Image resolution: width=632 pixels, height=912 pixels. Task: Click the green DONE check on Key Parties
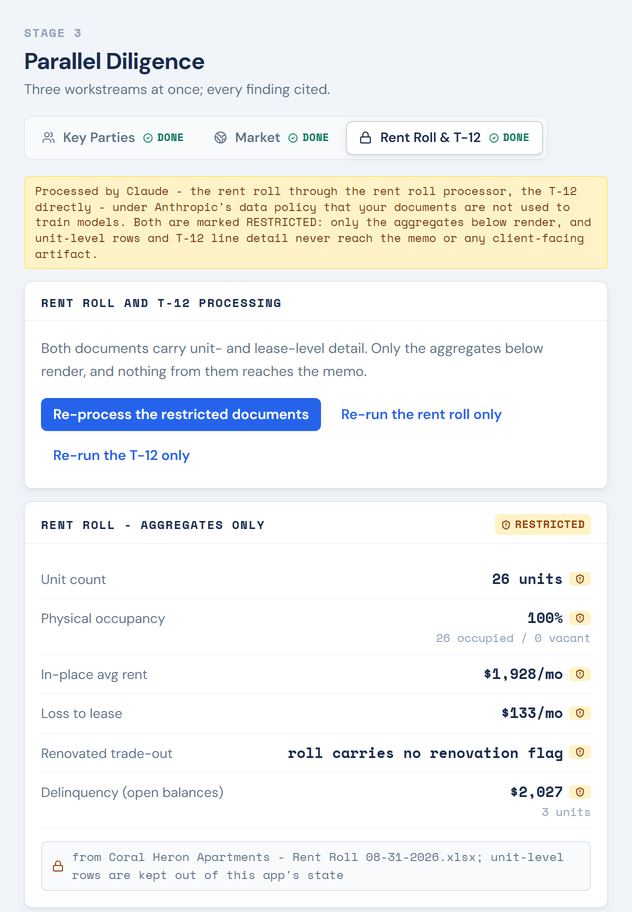[148, 138]
